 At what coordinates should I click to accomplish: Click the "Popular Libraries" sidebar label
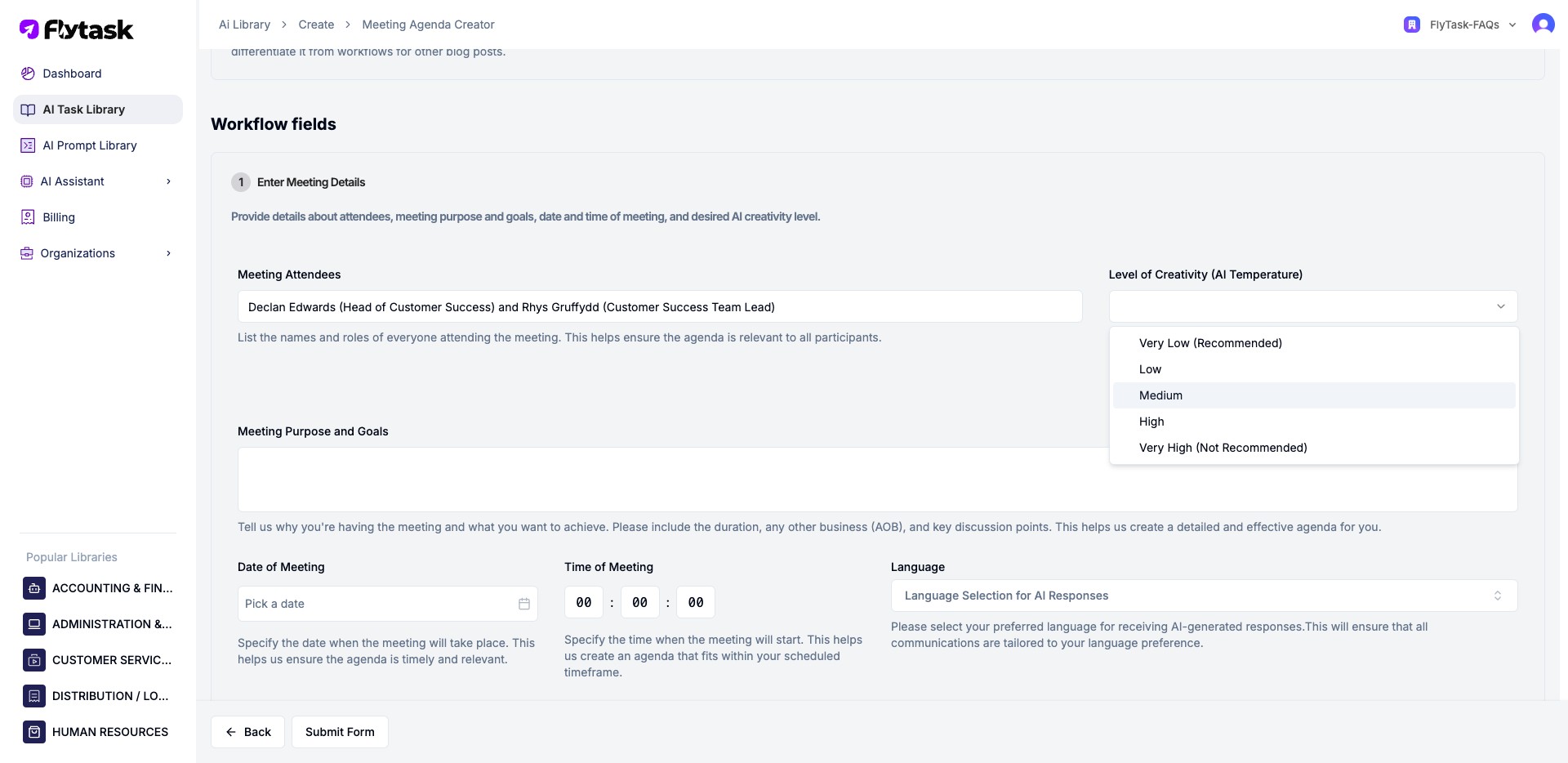click(x=72, y=557)
